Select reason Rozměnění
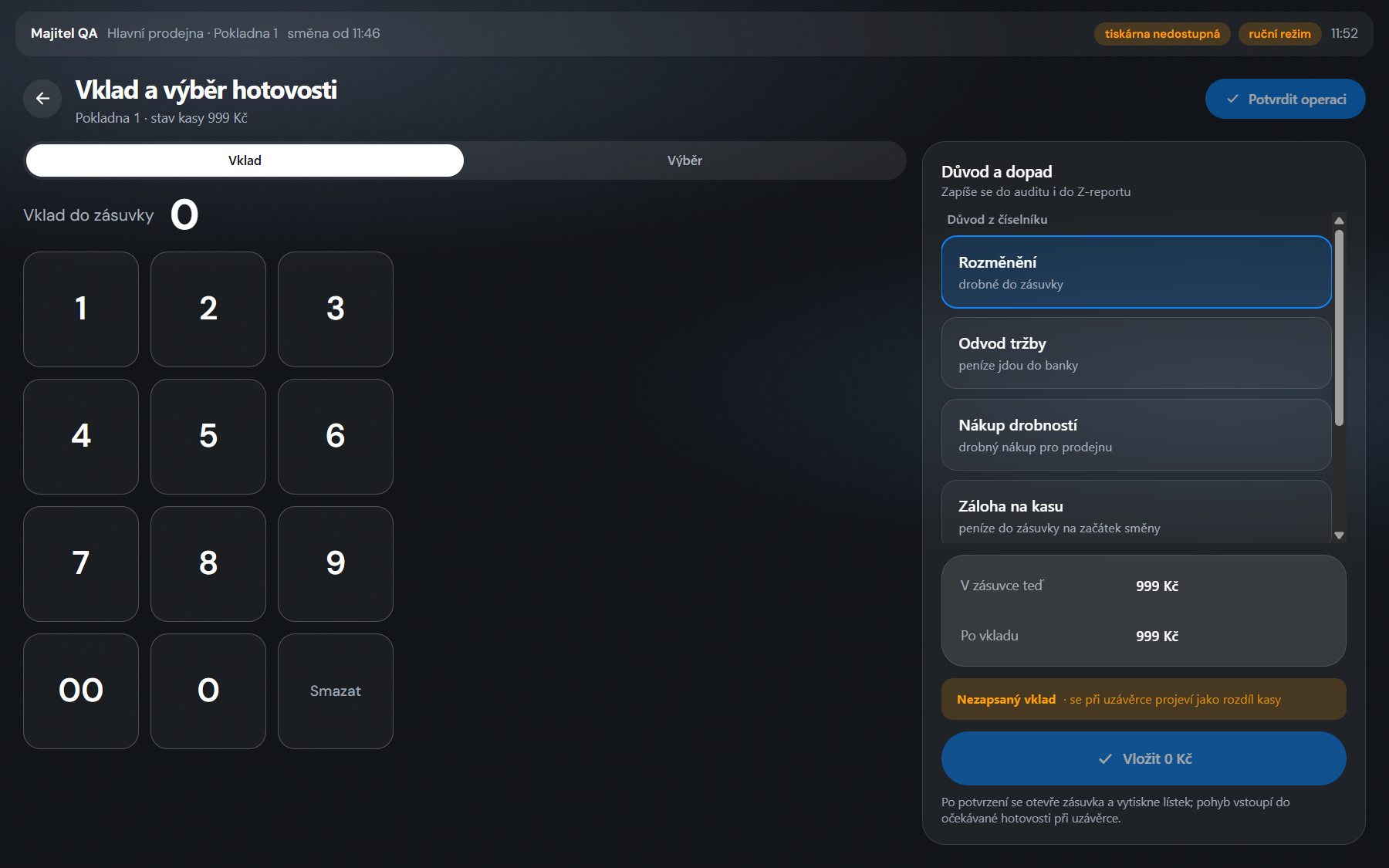Screen dimensions: 1389x868 pos(1136,272)
